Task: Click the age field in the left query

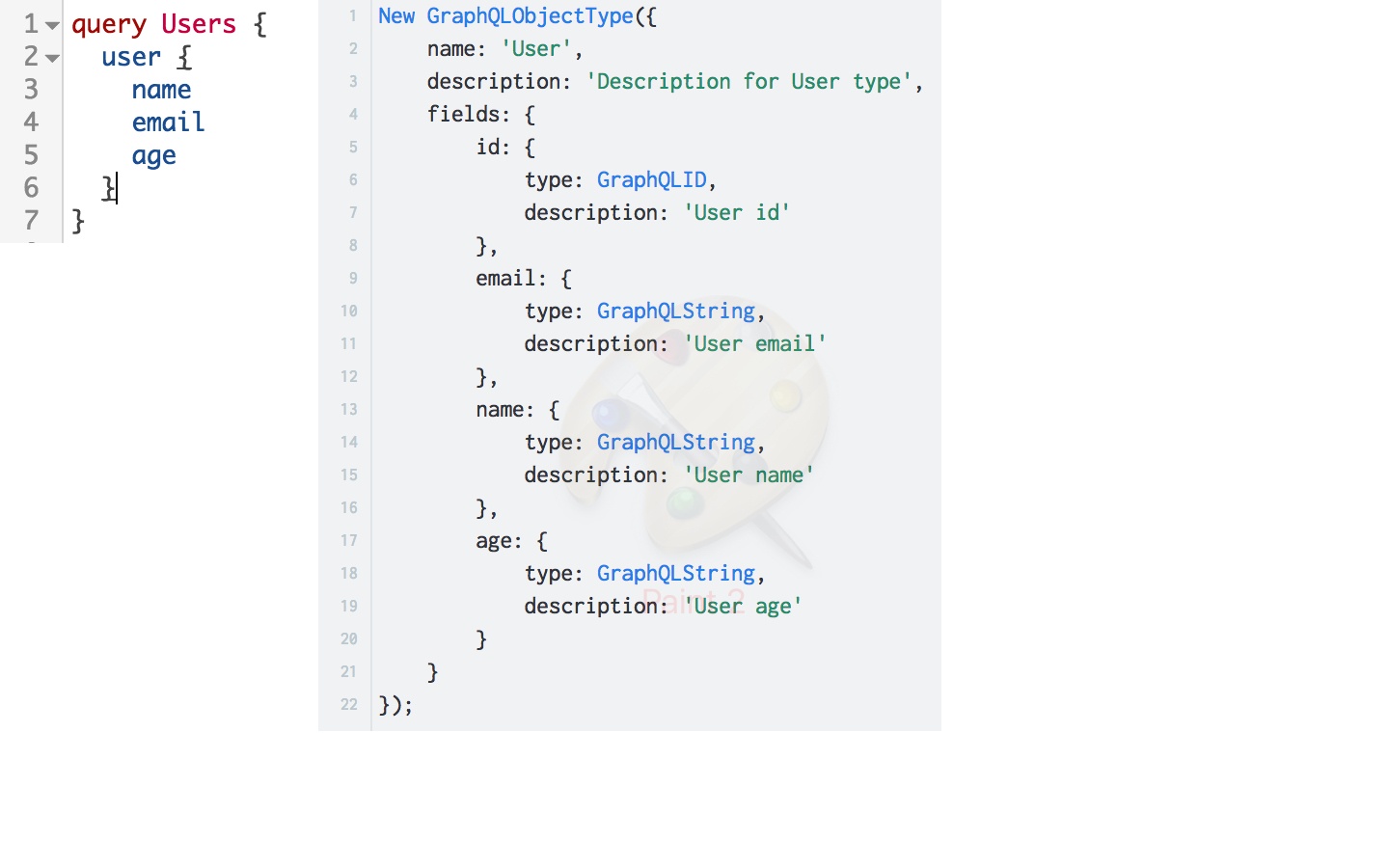Action: pos(153,155)
